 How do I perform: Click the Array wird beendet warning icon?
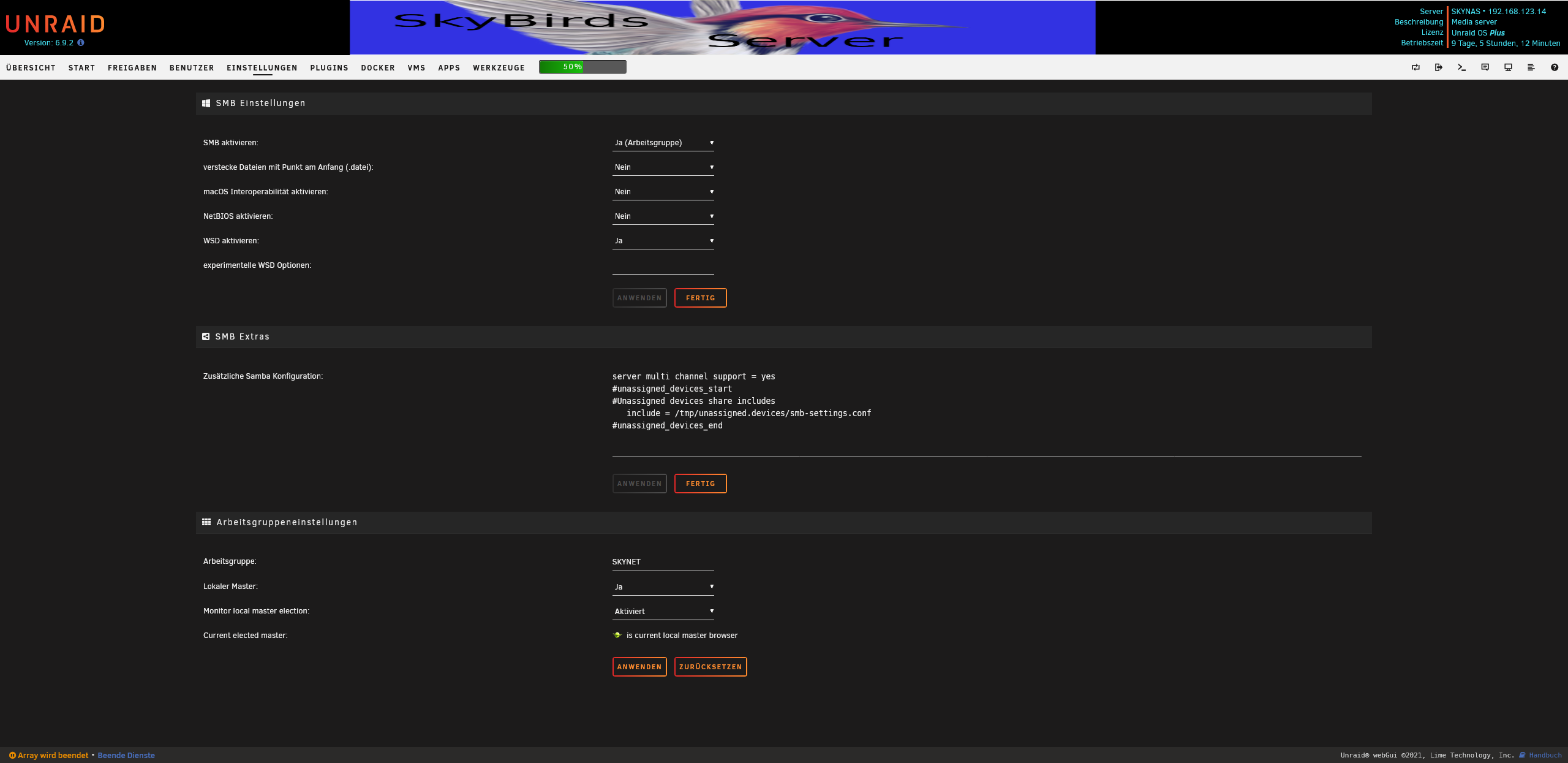(x=12, y=756)
